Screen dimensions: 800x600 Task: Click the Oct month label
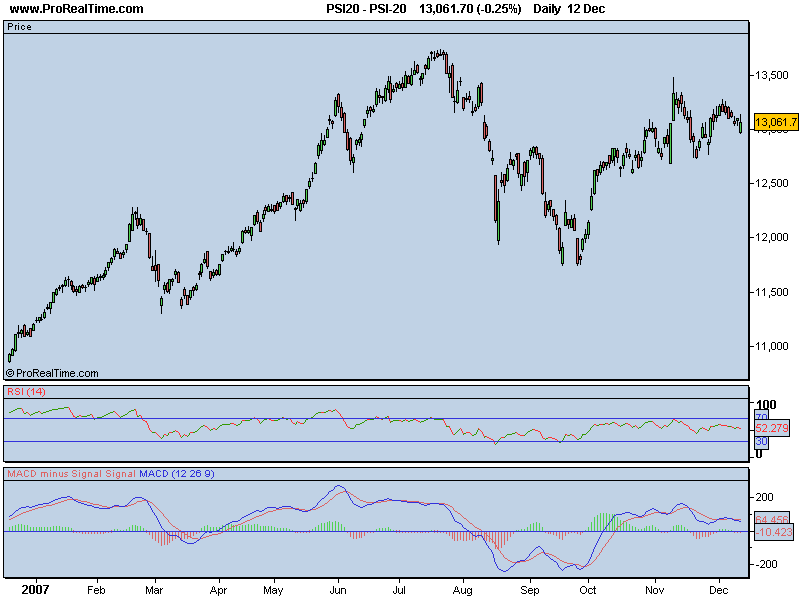tap(587, 590)
